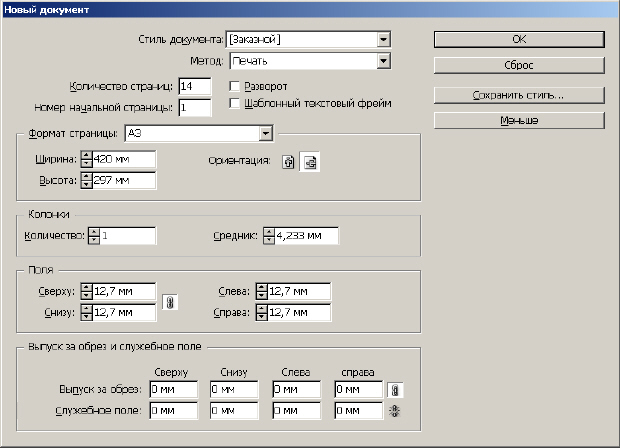Click the Высота value 297 мм

tap(124, 181)
